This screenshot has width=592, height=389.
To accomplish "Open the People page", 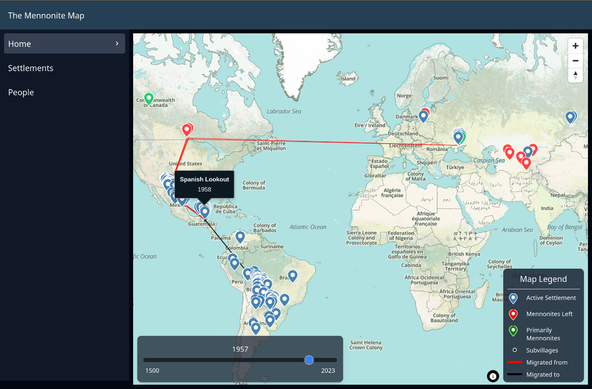I will 21,92.
